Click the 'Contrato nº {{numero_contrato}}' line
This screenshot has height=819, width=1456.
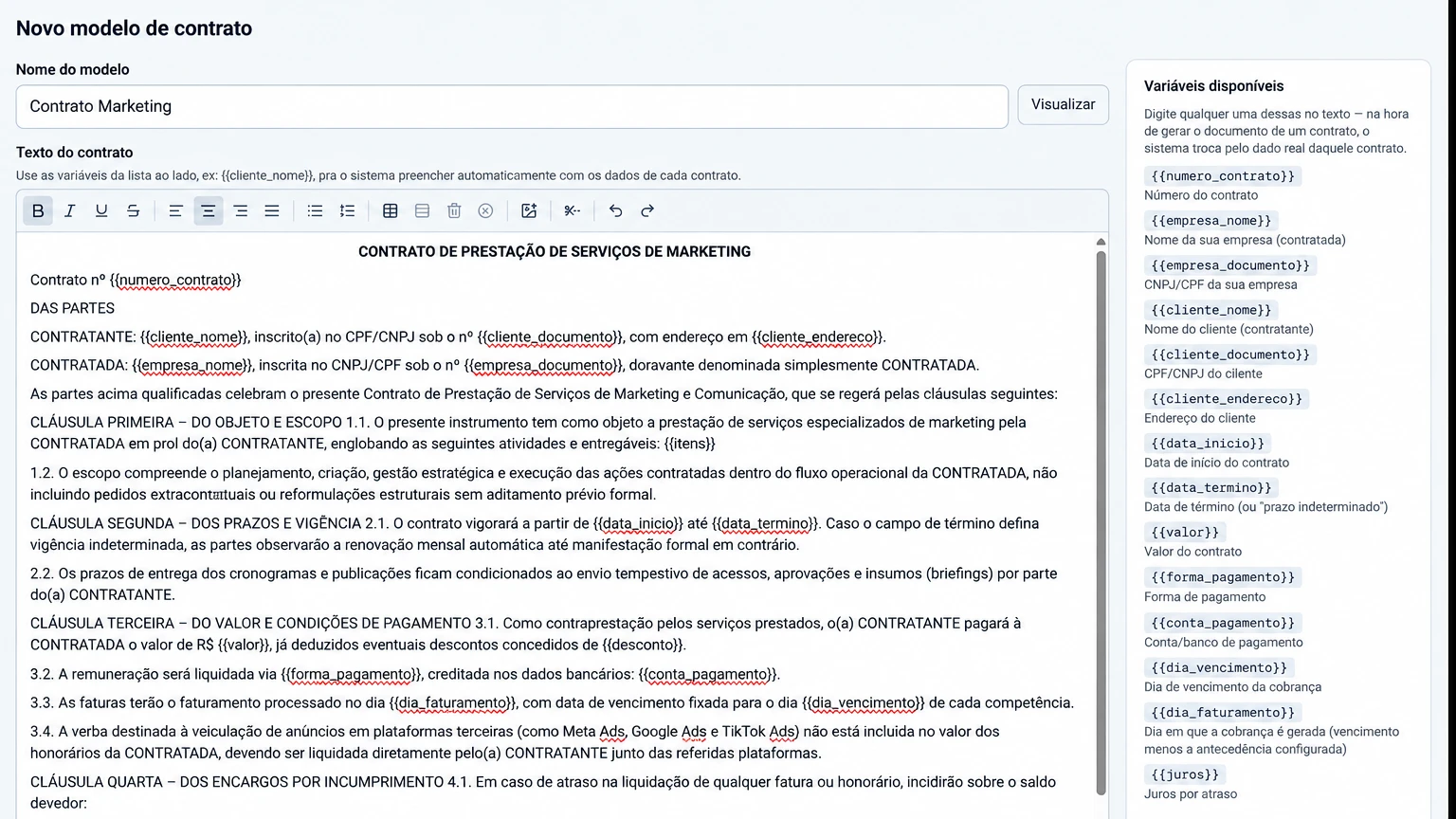click(x=136, y=280)
